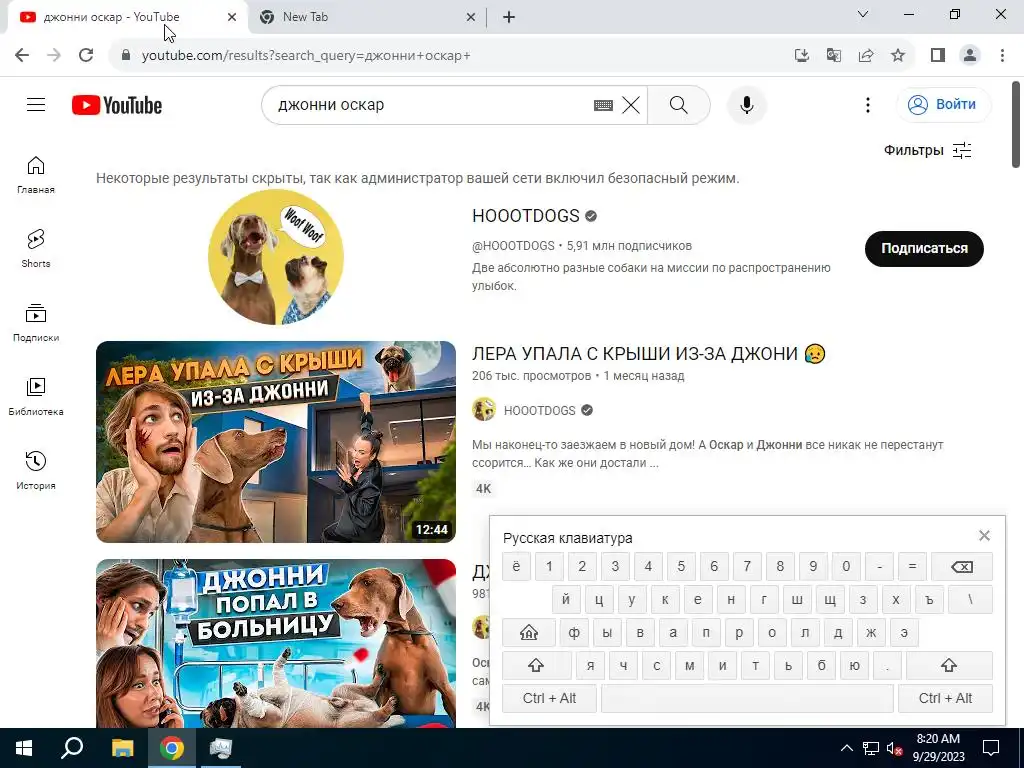Toggle right Shift on virtual keyboard

[949, 665]
